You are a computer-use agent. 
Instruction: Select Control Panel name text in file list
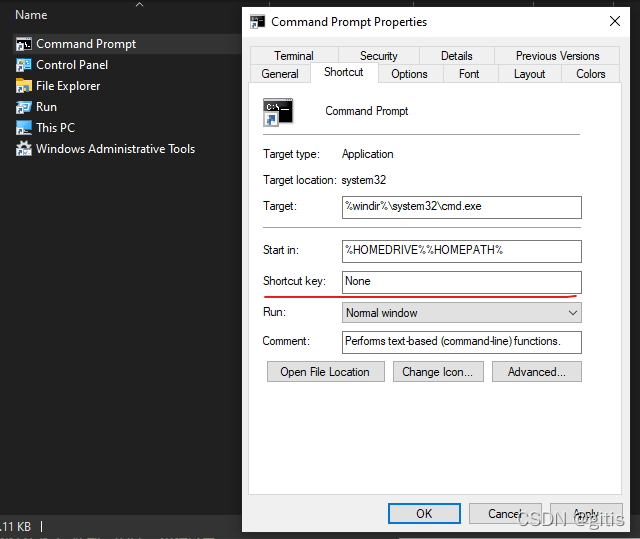pos(72,65)
